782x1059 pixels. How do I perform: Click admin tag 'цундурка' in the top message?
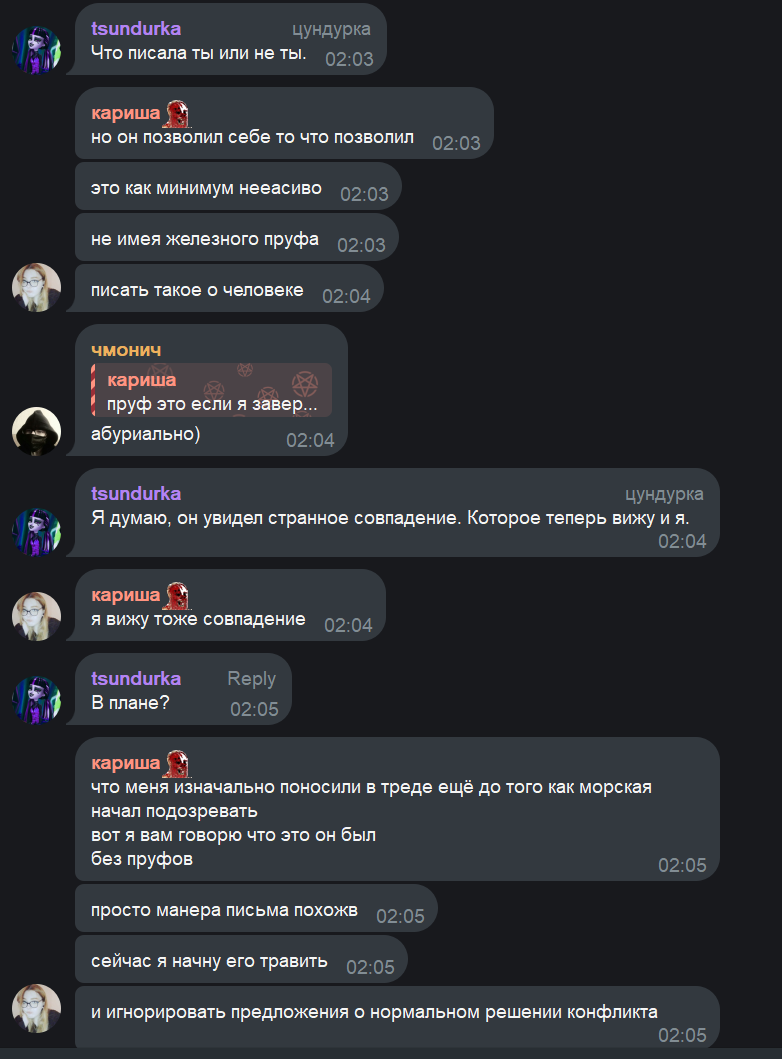tap(331, 29)
